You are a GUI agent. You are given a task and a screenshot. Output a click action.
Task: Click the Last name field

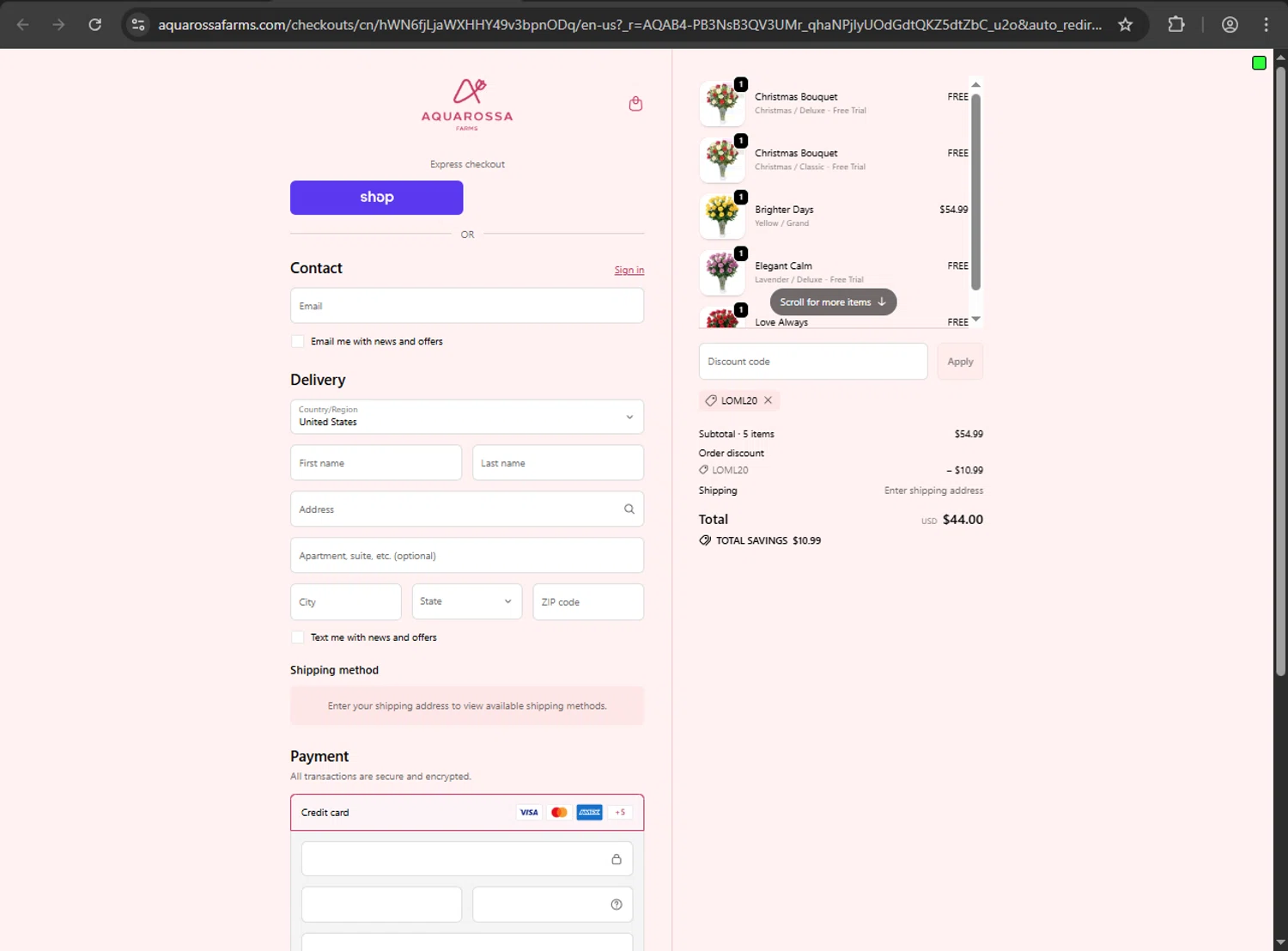pos(558,463)
